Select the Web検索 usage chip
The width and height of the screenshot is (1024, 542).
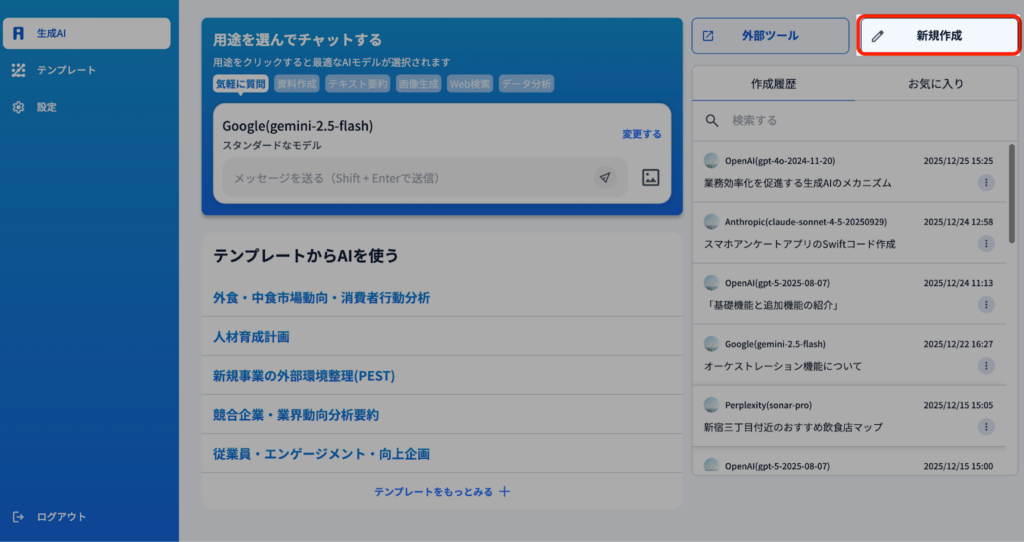point(470,84)
